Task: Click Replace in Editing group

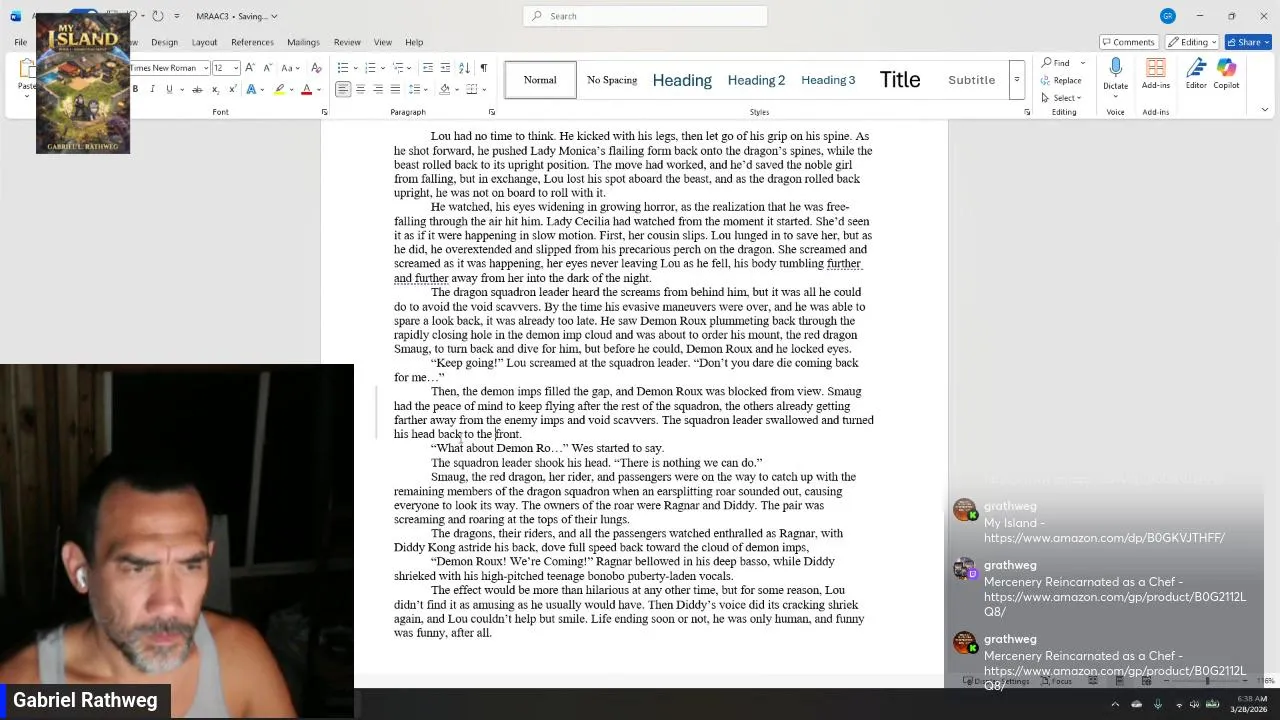Action: click(x=1061, y=80)
